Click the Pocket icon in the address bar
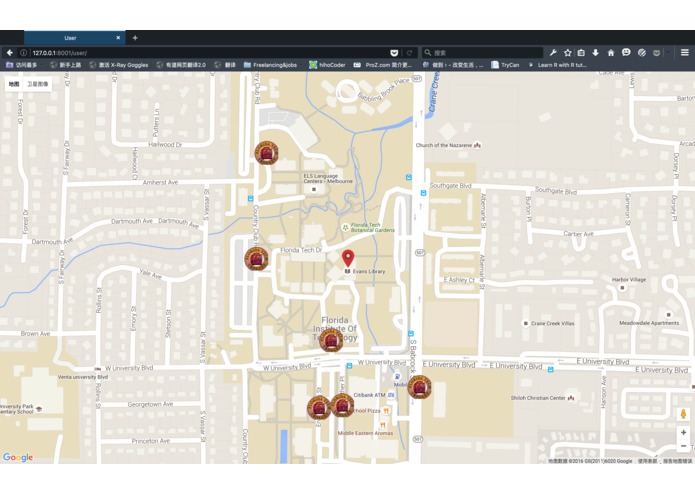Image resolution: width=695 pixels, height=494 pixels. pos(394,53)
